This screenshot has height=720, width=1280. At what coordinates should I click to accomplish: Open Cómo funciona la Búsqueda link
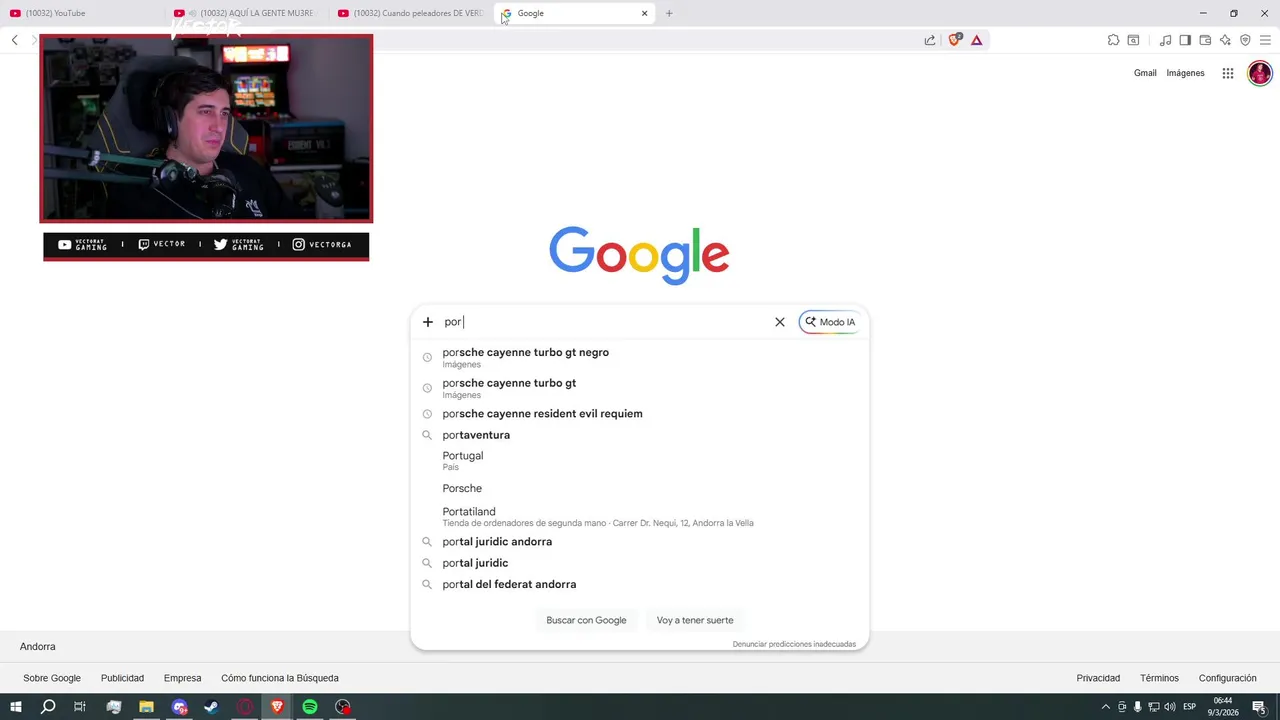(x=280, y=678)
